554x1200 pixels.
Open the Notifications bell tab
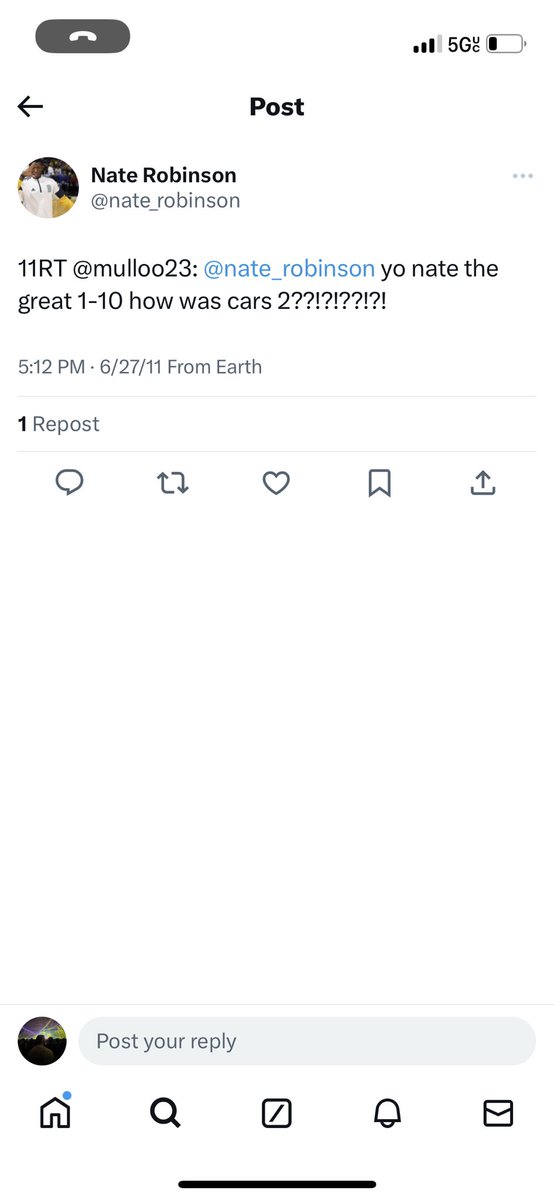387,1113
